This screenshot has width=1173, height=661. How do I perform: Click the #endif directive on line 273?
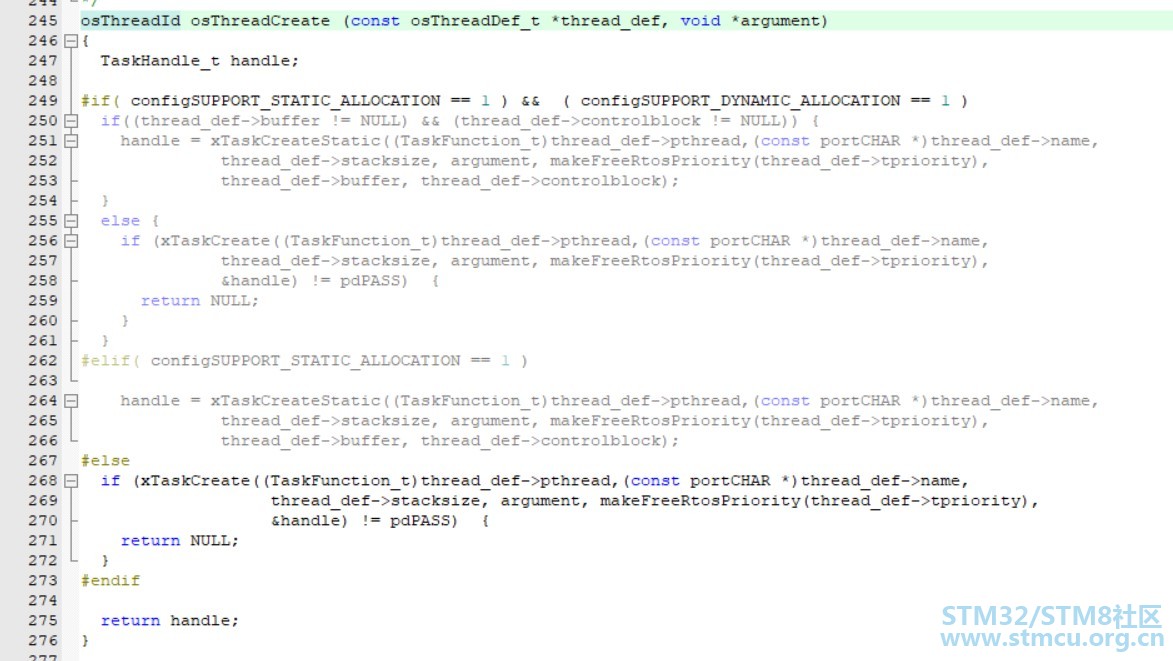click(110, 580)
